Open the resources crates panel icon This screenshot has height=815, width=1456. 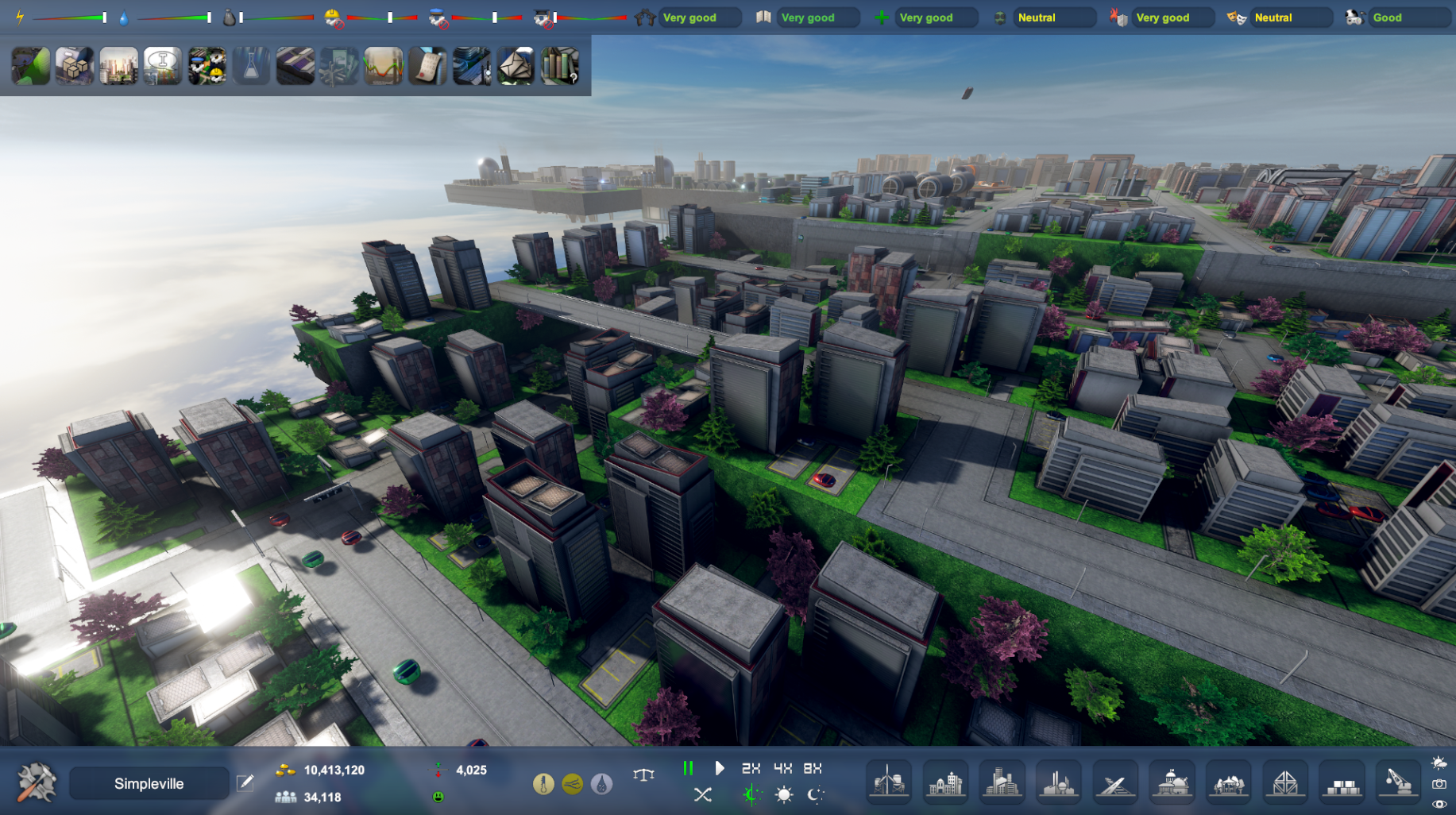coord(75,66)
